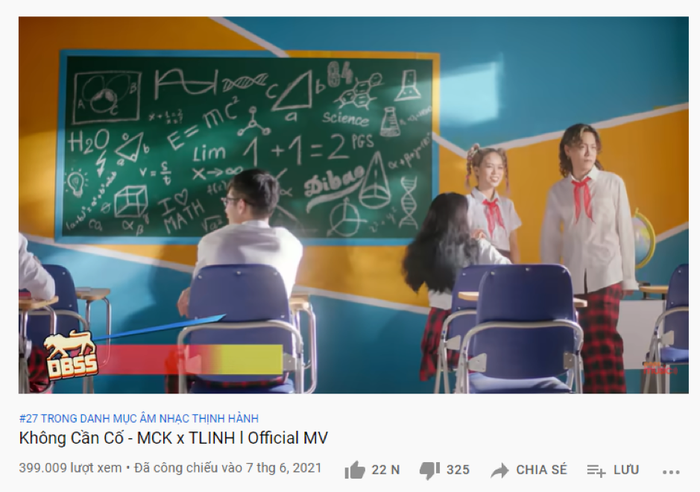
Task: Click the '1+1=2' chalk writing in the frame
Action: (x=295, y=150)
